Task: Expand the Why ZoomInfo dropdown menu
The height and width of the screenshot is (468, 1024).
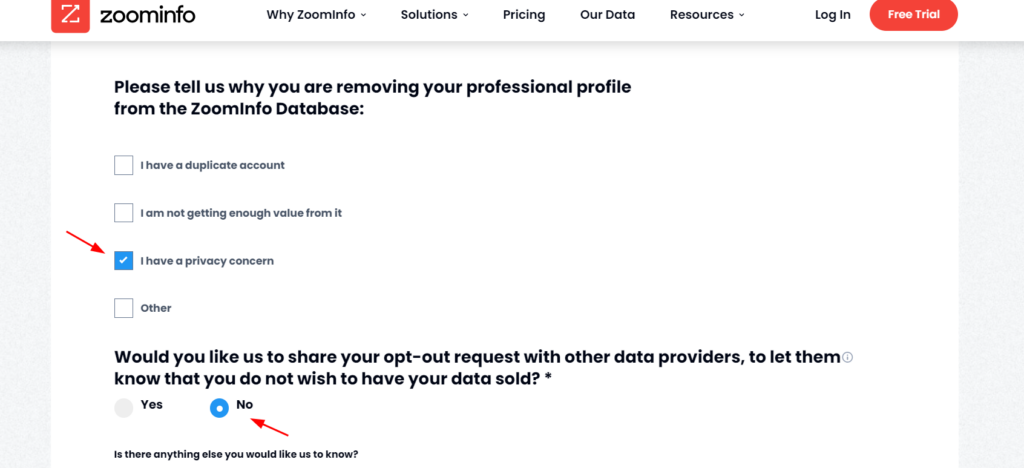Action: [316, 14]
